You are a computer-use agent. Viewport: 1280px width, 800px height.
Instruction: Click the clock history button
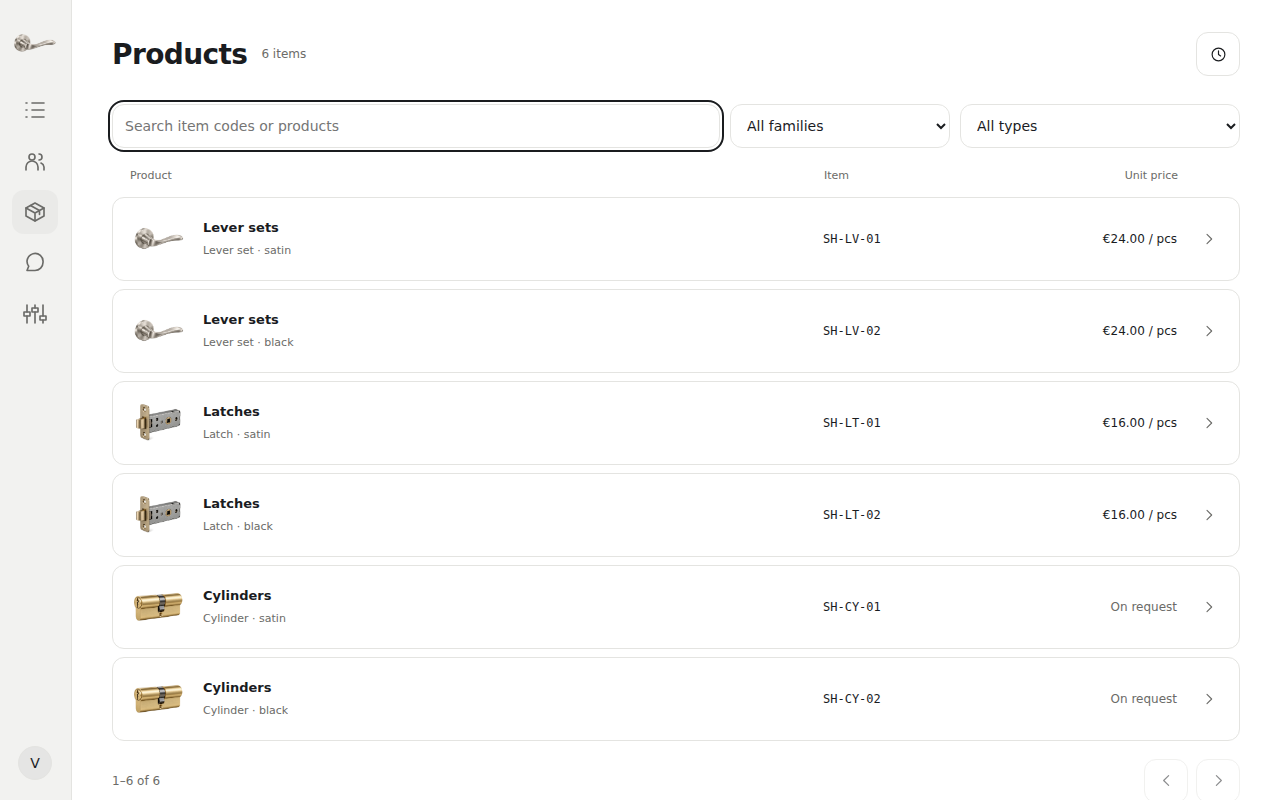click(1218, 54)
